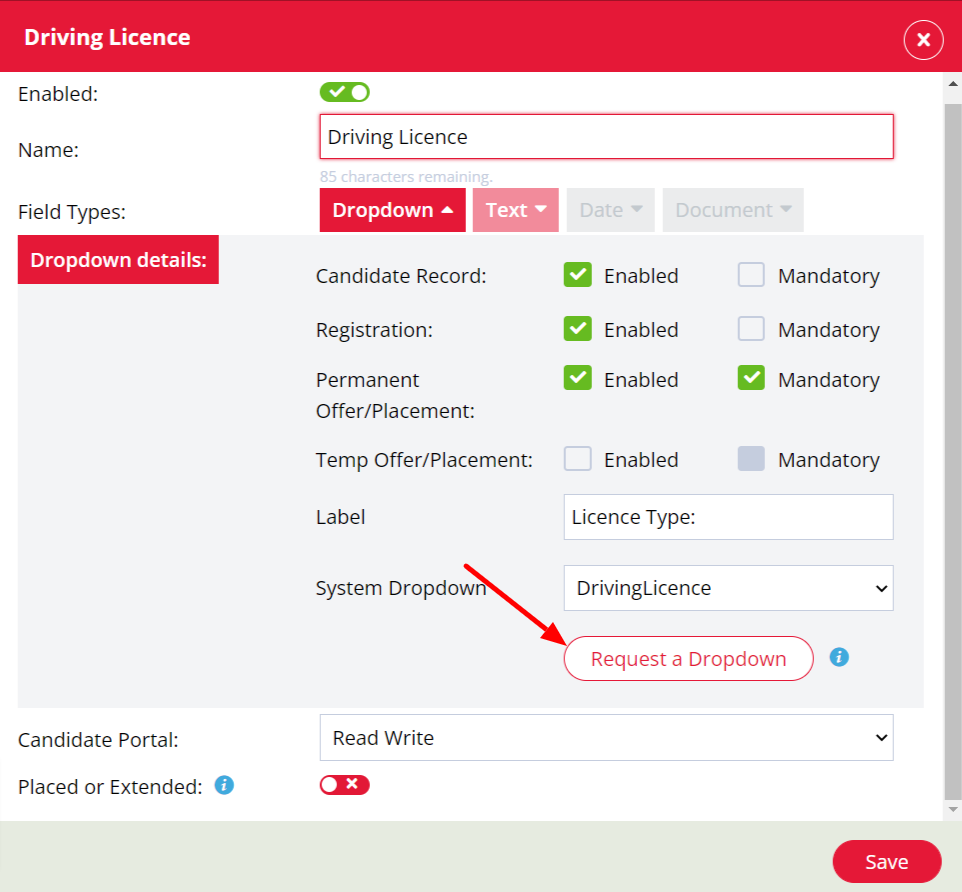This screenshot has height=892, width=962.
Task: Save the field settings
Action: tap(887, 861)
